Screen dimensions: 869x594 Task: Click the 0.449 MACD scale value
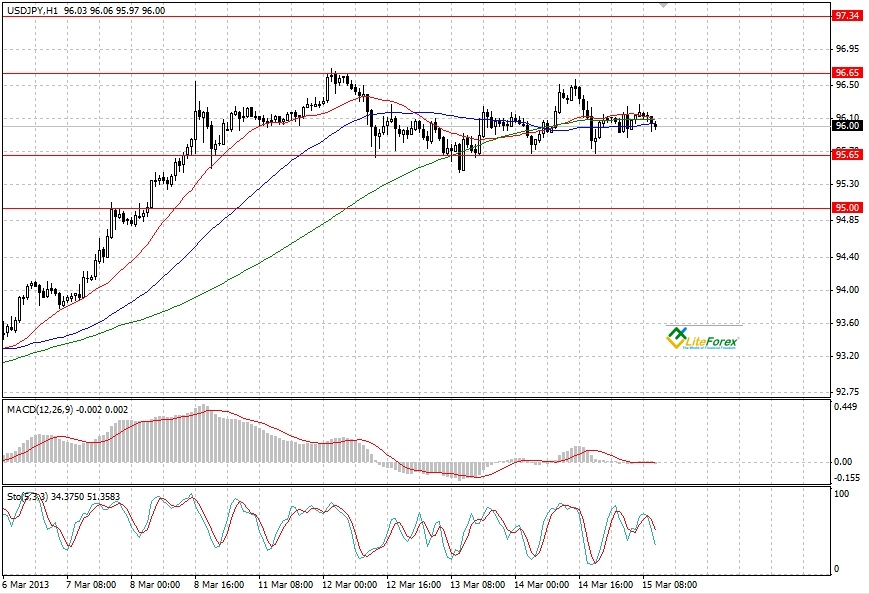(x=846, y=406)
